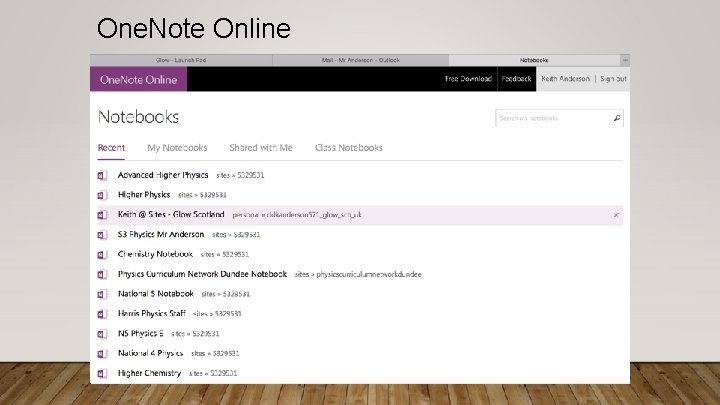Open the Shared with Me tab

[x=261, y=148]
